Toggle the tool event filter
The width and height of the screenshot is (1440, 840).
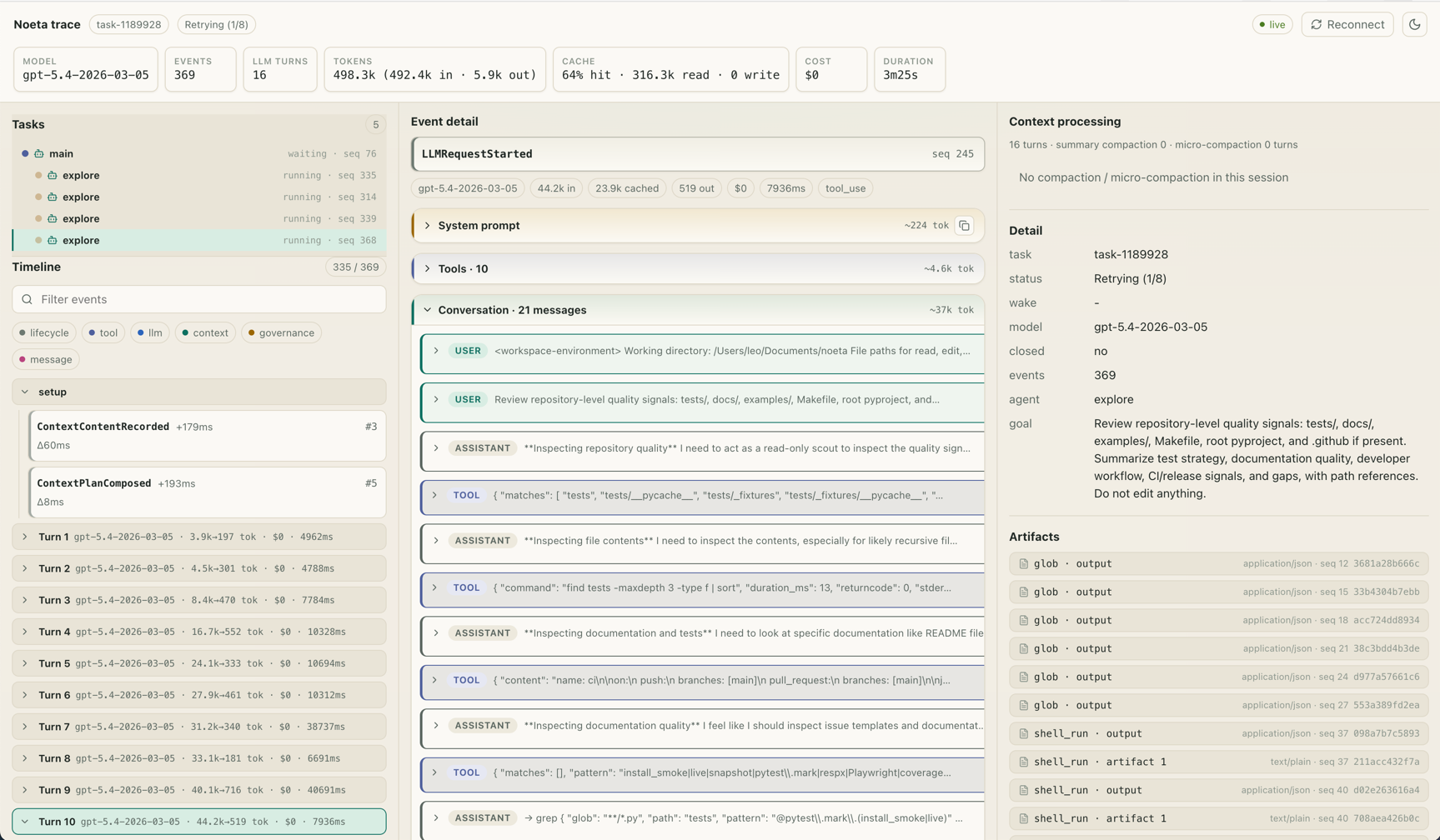pyautogui.click(x=103, y=332)
